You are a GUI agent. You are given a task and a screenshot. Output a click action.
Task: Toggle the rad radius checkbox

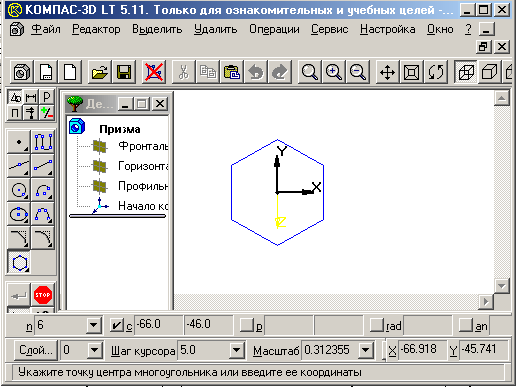pos(377,325)
